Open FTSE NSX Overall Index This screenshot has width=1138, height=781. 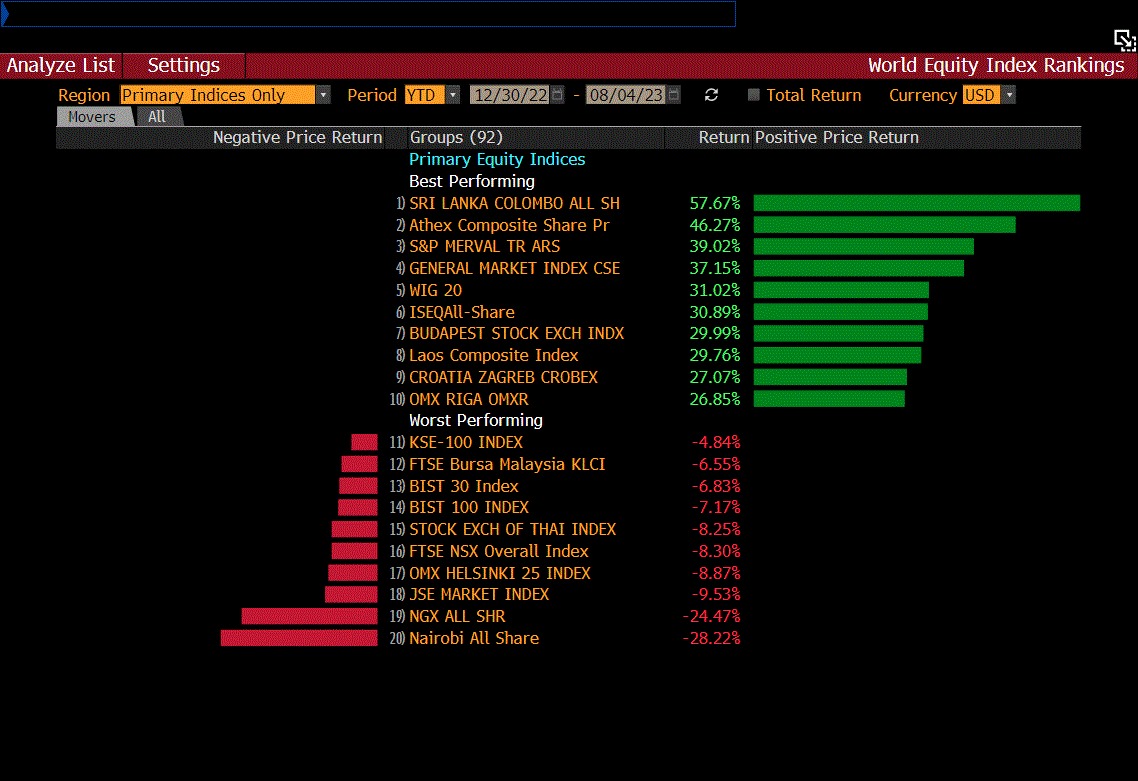tap(499, 551)
